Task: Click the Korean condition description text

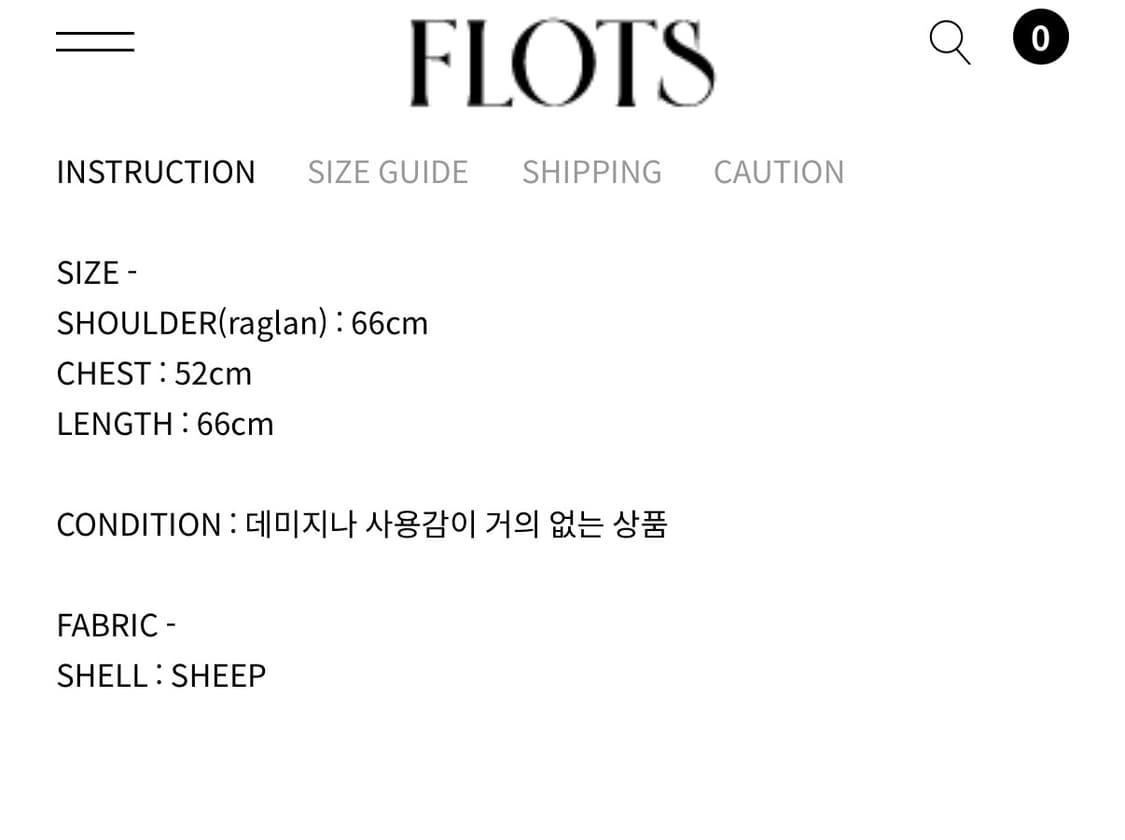Action: click(x=456, y=524)
